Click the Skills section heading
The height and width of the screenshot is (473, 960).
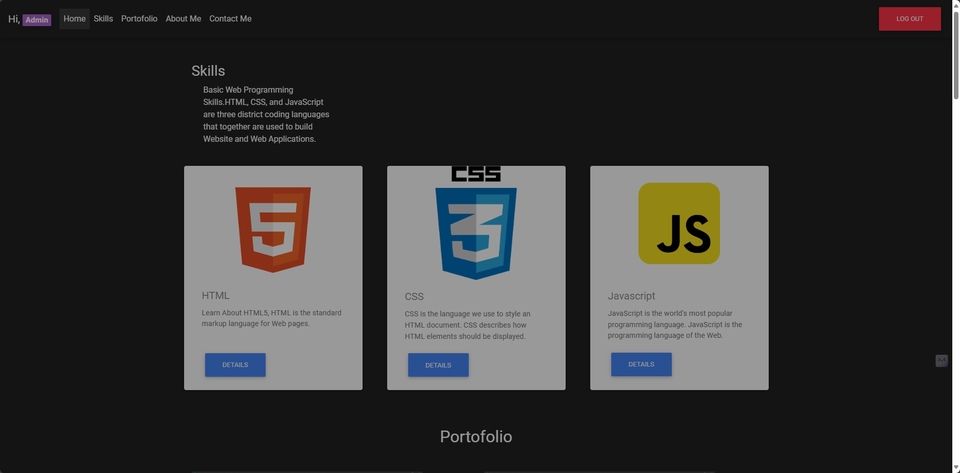point(208,71)
